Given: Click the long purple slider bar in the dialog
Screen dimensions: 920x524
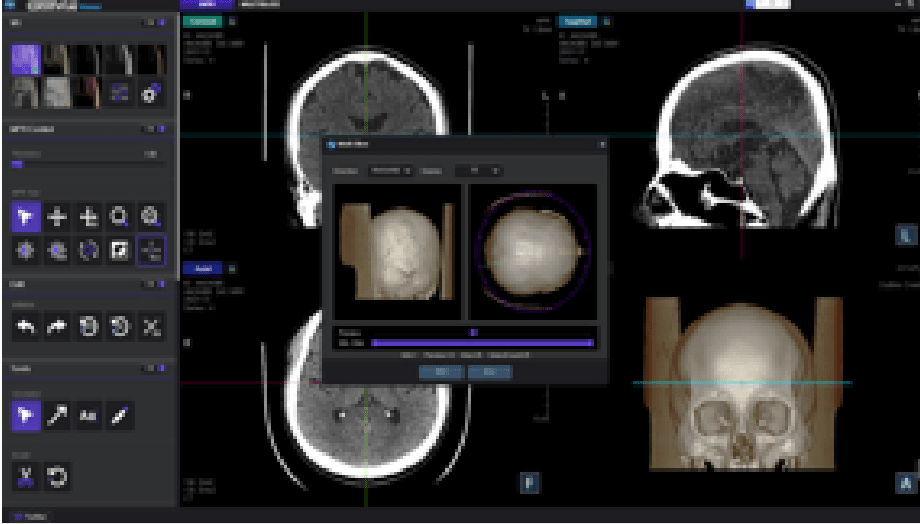Looking at the screenshot, I should [481, 343].
